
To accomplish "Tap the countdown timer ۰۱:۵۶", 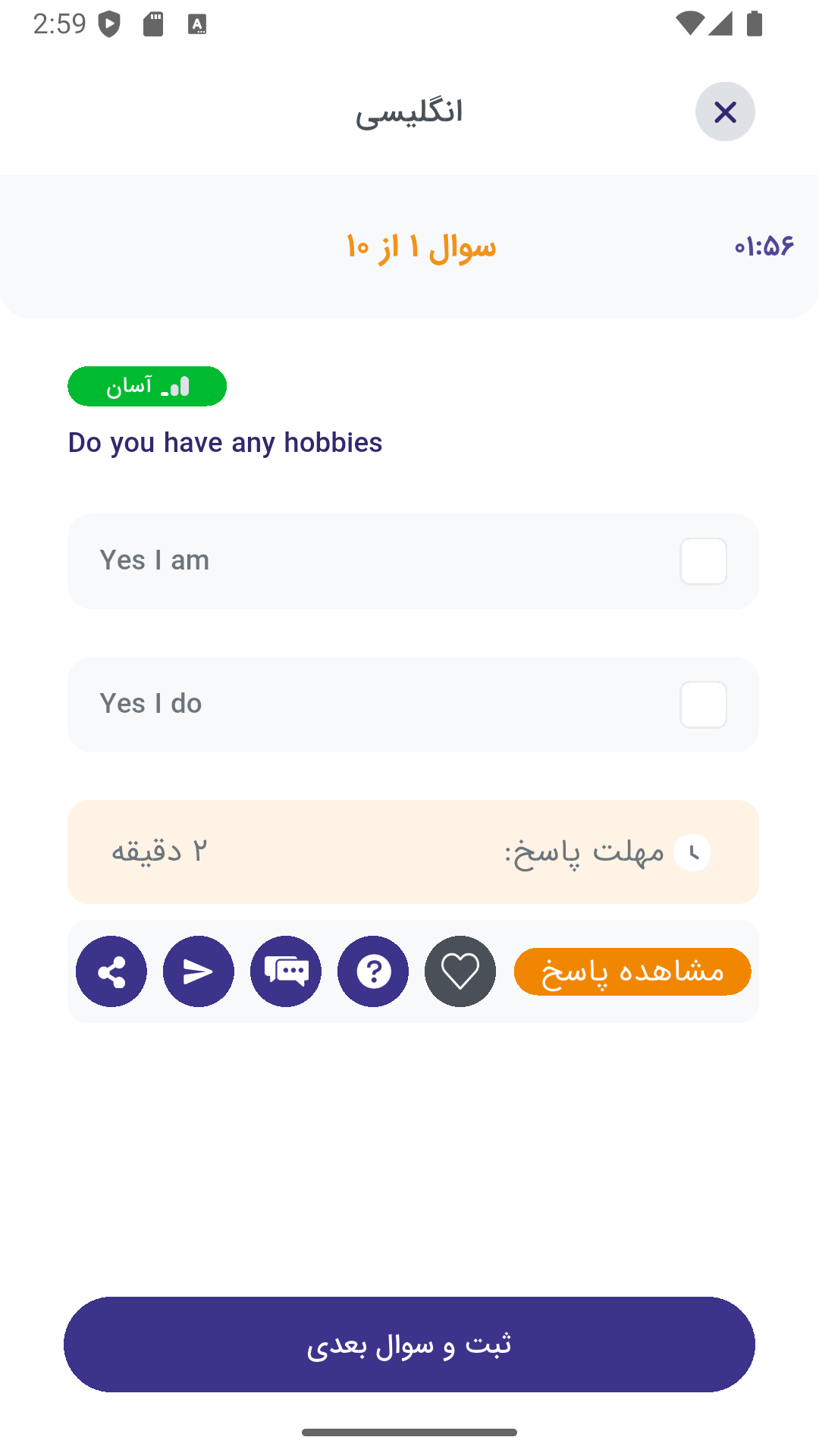I will pyautogui.click(x=764, y=246).
